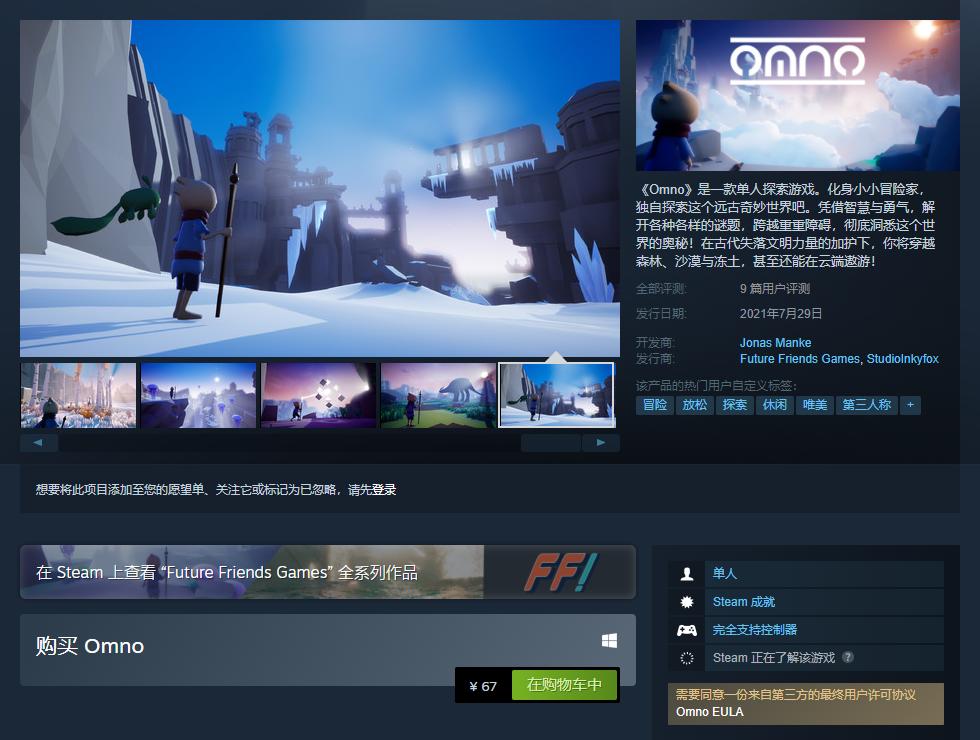Click the right arrow of the screenshot strip

coord(601,442)
